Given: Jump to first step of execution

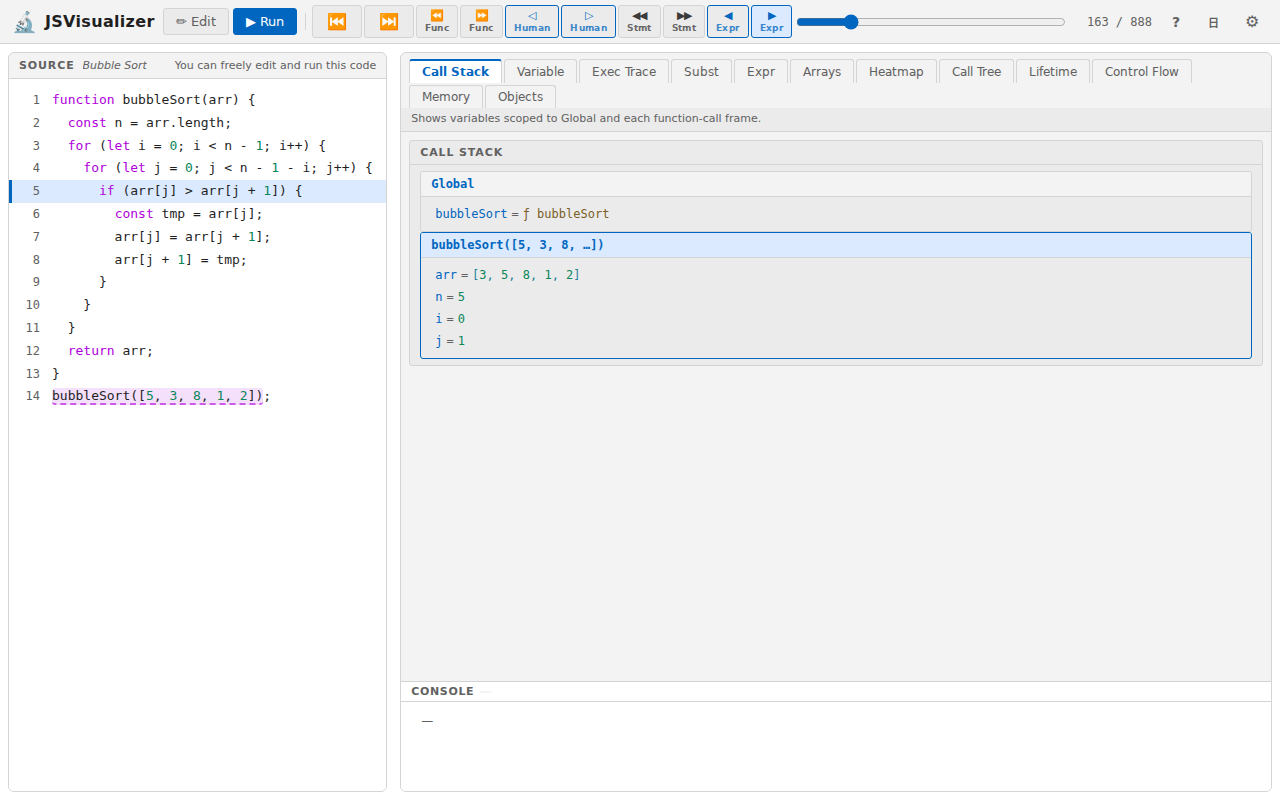Looking at the screenshot, I should click(x=337, y=22).
